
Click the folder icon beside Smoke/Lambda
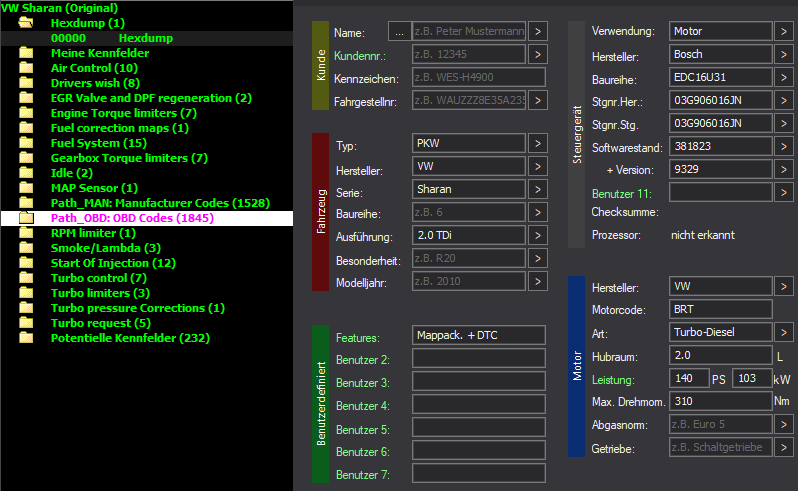click(27, 248)
